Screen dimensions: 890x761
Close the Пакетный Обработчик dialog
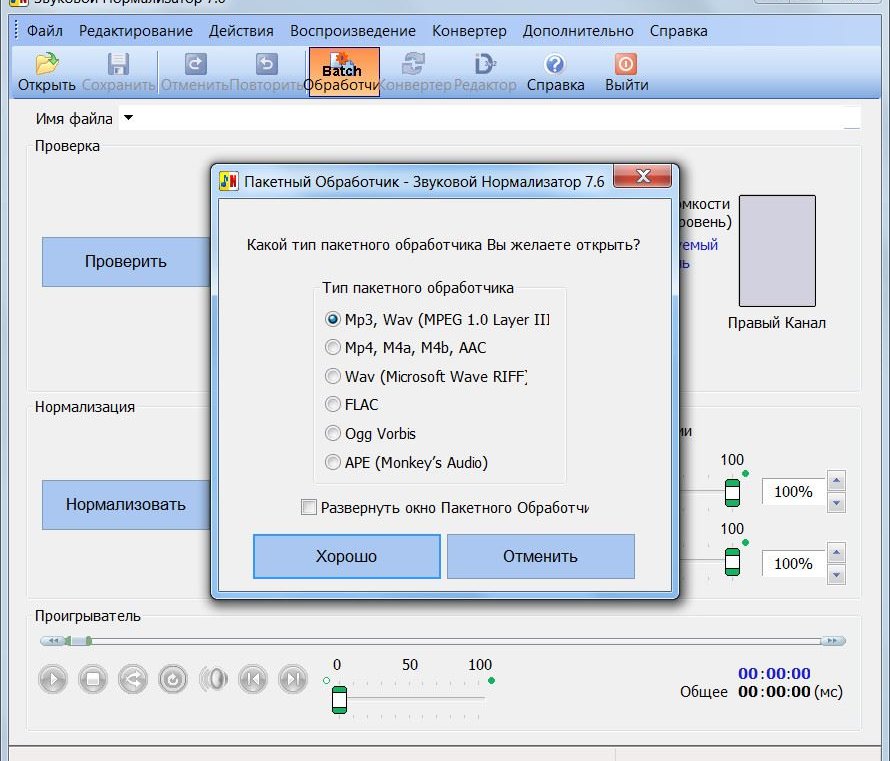pos(643,175)
